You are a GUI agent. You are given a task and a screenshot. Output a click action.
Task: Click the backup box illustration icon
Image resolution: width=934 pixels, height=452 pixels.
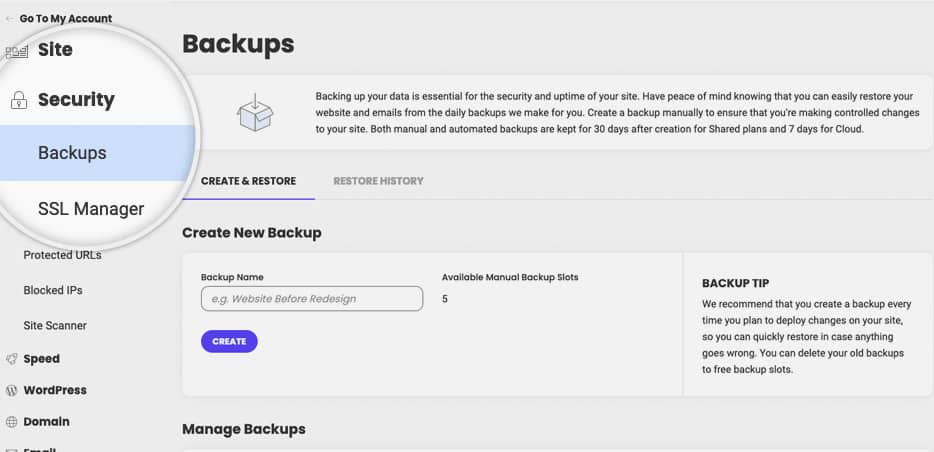tap(255, 112)
